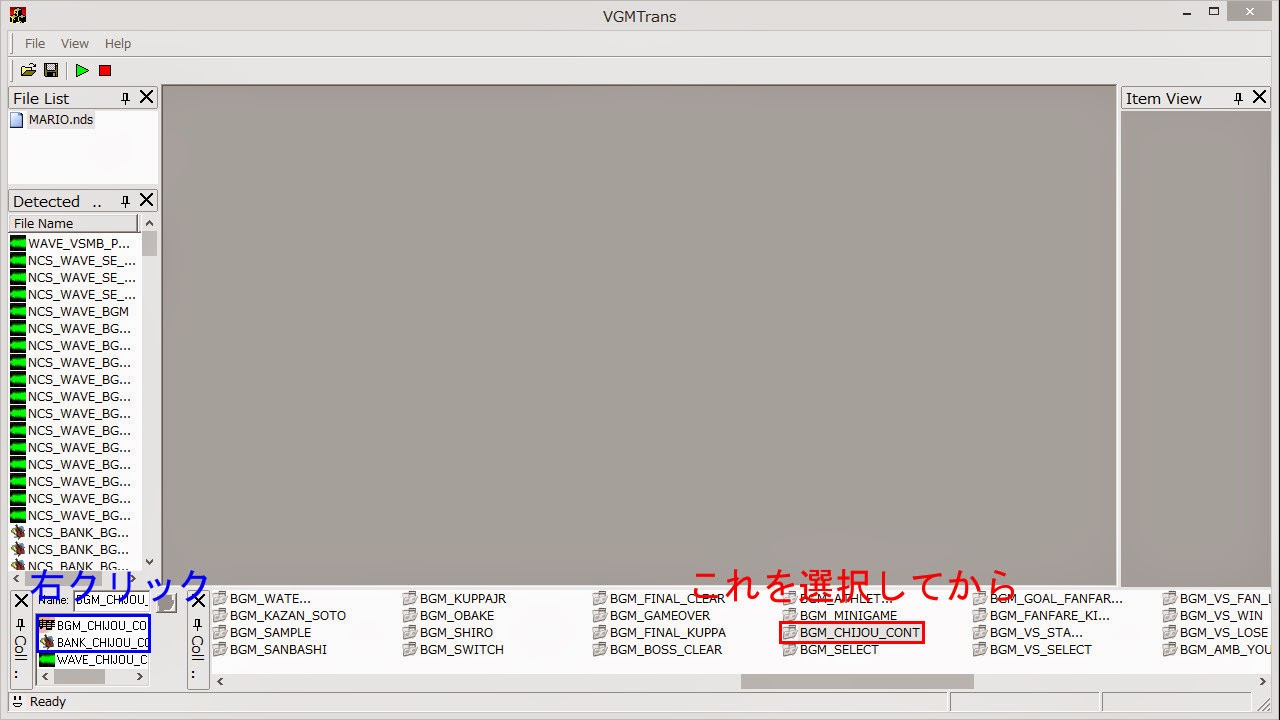Click the waveform icon beside WAVE_CHIJOU_C
The width and height of the screenshot is (1280, 720).
click(46, 659)
